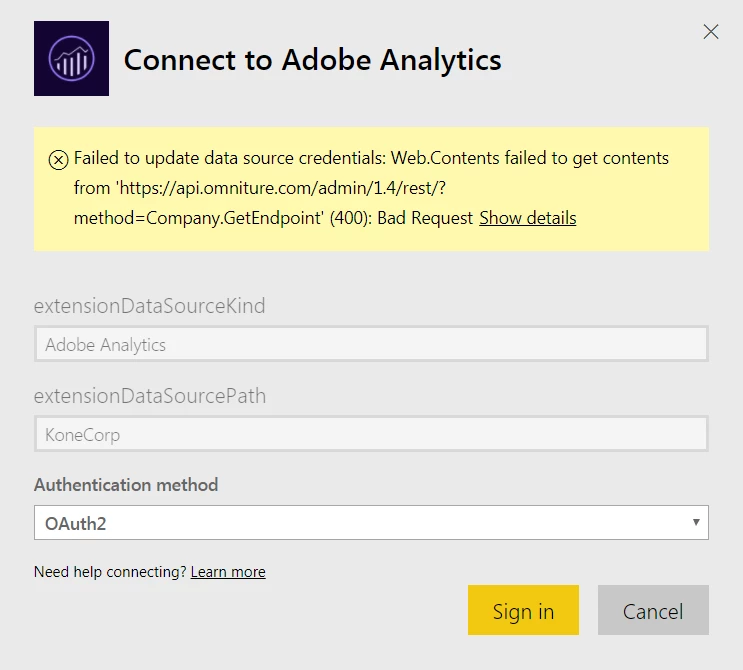
Task: Click the KoneCorp data source path field
Action: [x=371, y=435]
